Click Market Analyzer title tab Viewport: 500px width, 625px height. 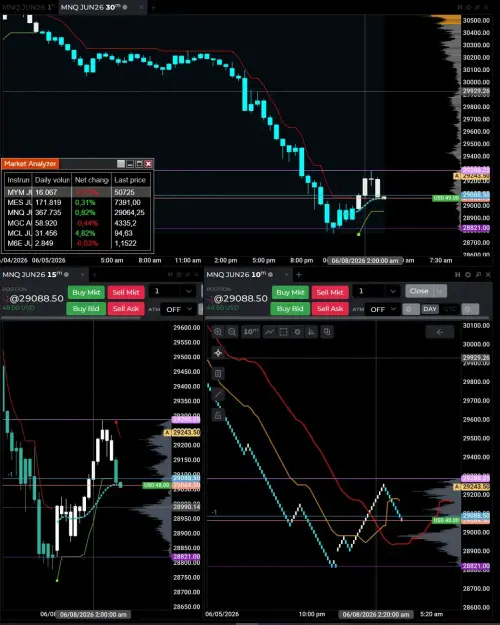pos(30,163)
